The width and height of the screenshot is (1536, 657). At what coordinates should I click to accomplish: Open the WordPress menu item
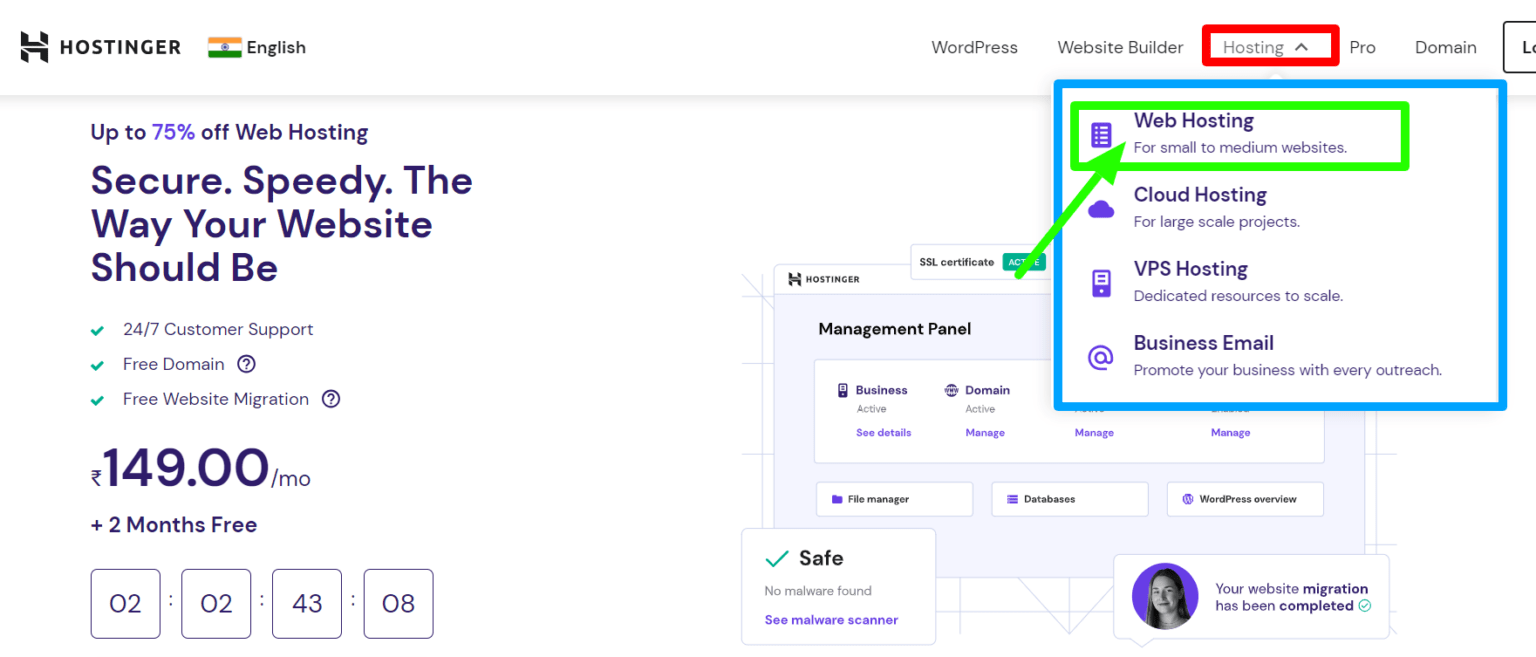974,47
